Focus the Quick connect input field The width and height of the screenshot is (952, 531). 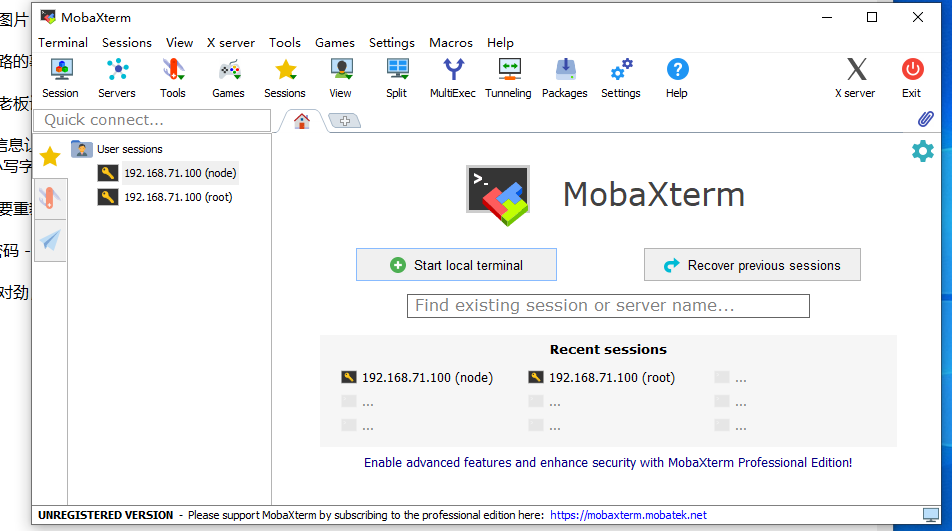pos(152,120)
